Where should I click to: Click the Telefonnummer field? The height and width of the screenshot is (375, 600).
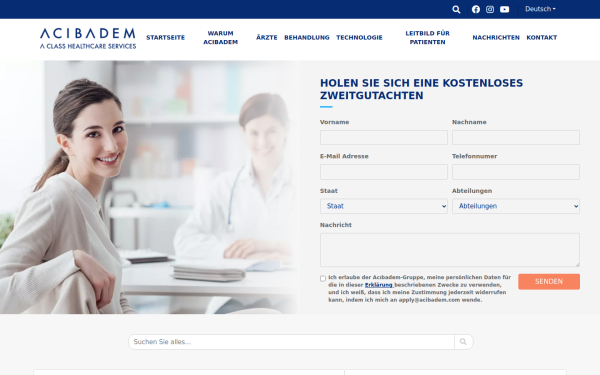(516, 172)
